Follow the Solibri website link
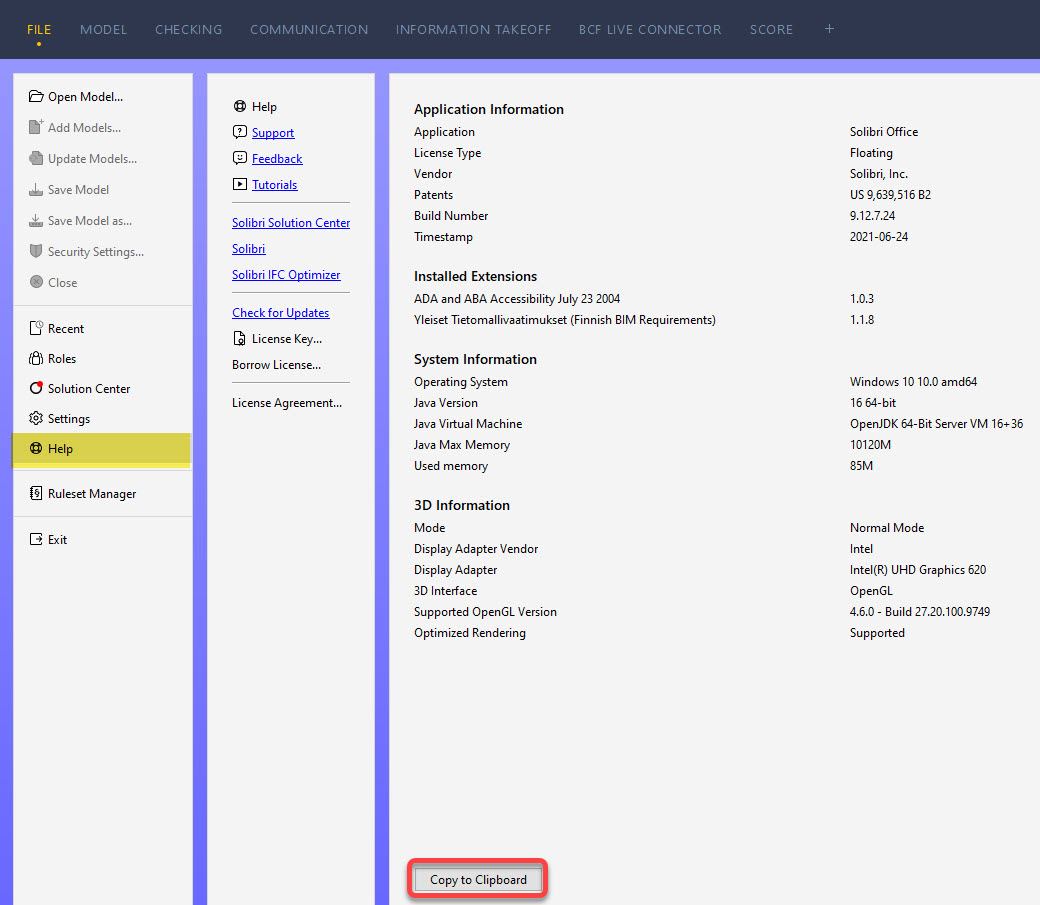 click(249, 249)
